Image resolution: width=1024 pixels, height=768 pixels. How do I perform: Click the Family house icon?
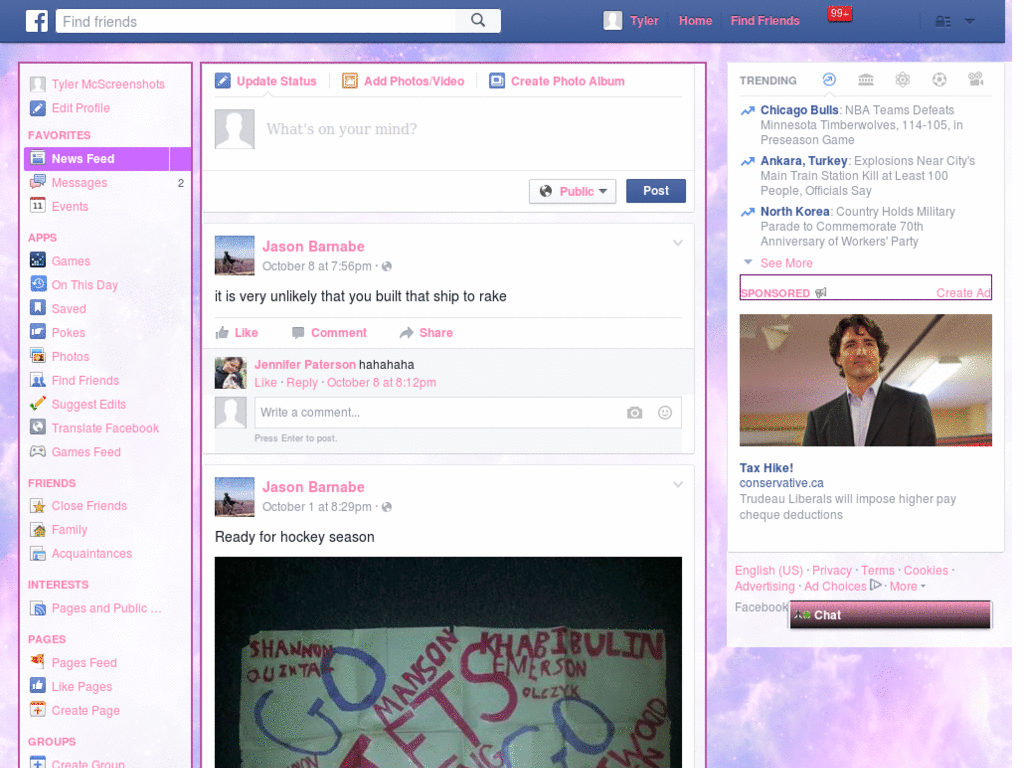(x=38, y=530)
